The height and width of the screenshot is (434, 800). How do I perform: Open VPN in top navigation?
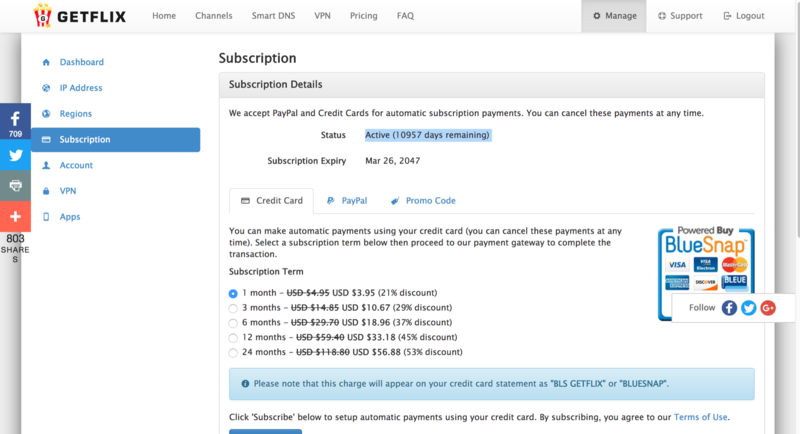click(x=322, y=16)
